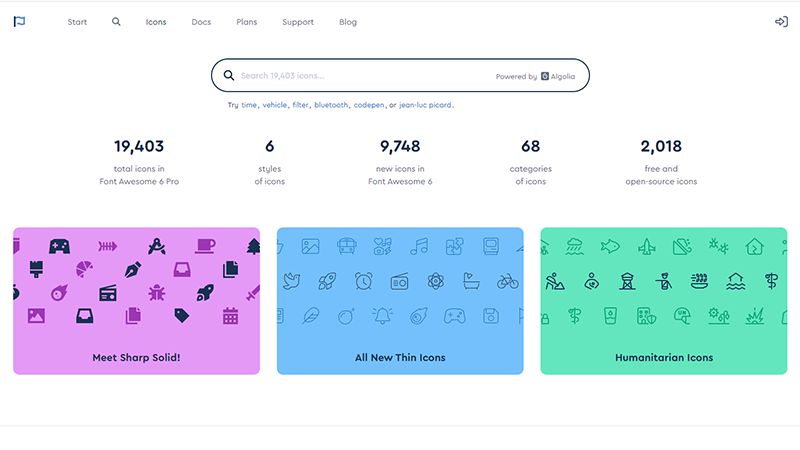Click the 'time' search suggestion
This screenshot has width=800, height=450.
click(x=249, y=105)
